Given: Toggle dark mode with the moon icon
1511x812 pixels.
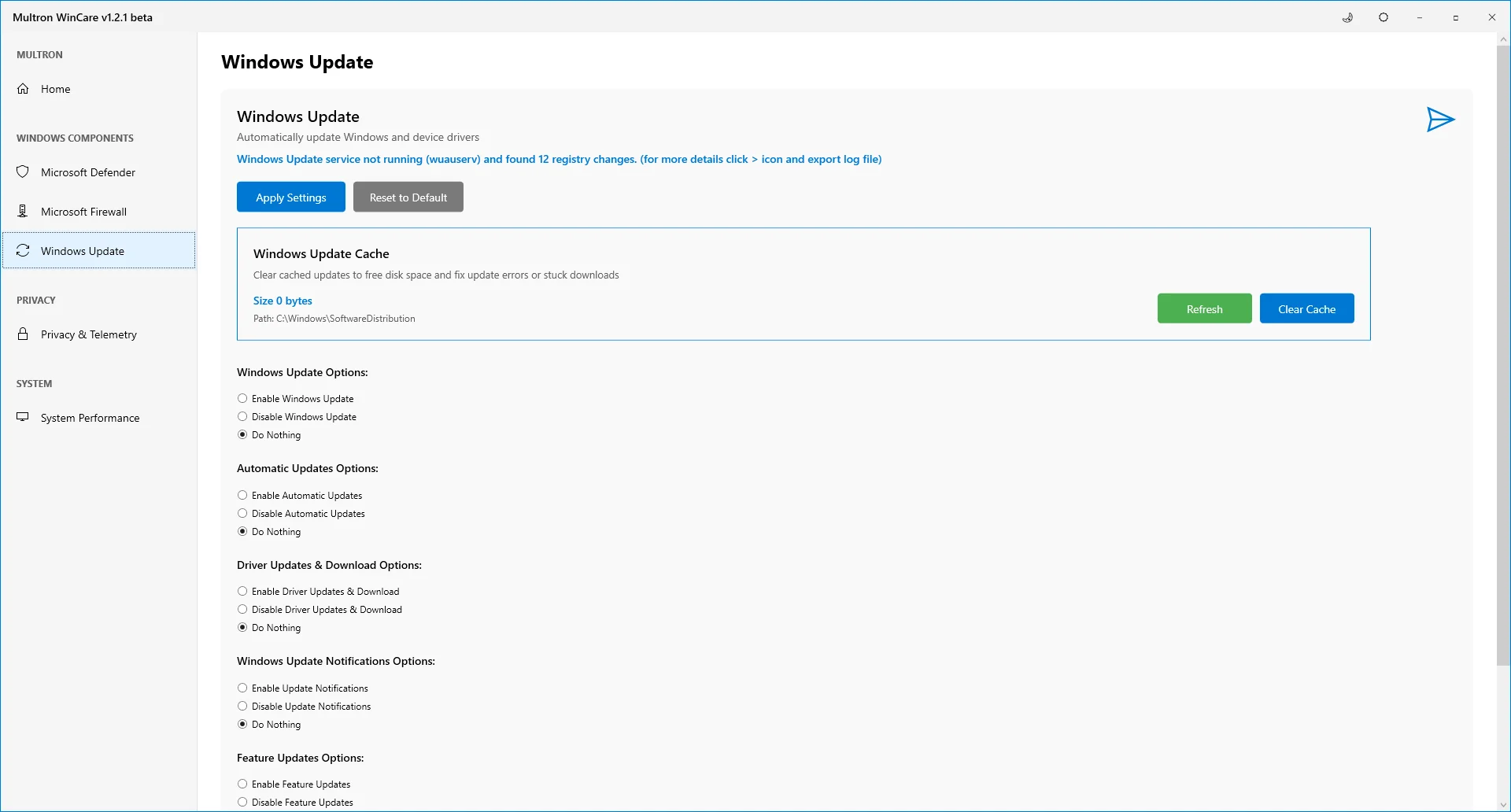Looking at the screenshot, I should click(x=1347, y=17).
